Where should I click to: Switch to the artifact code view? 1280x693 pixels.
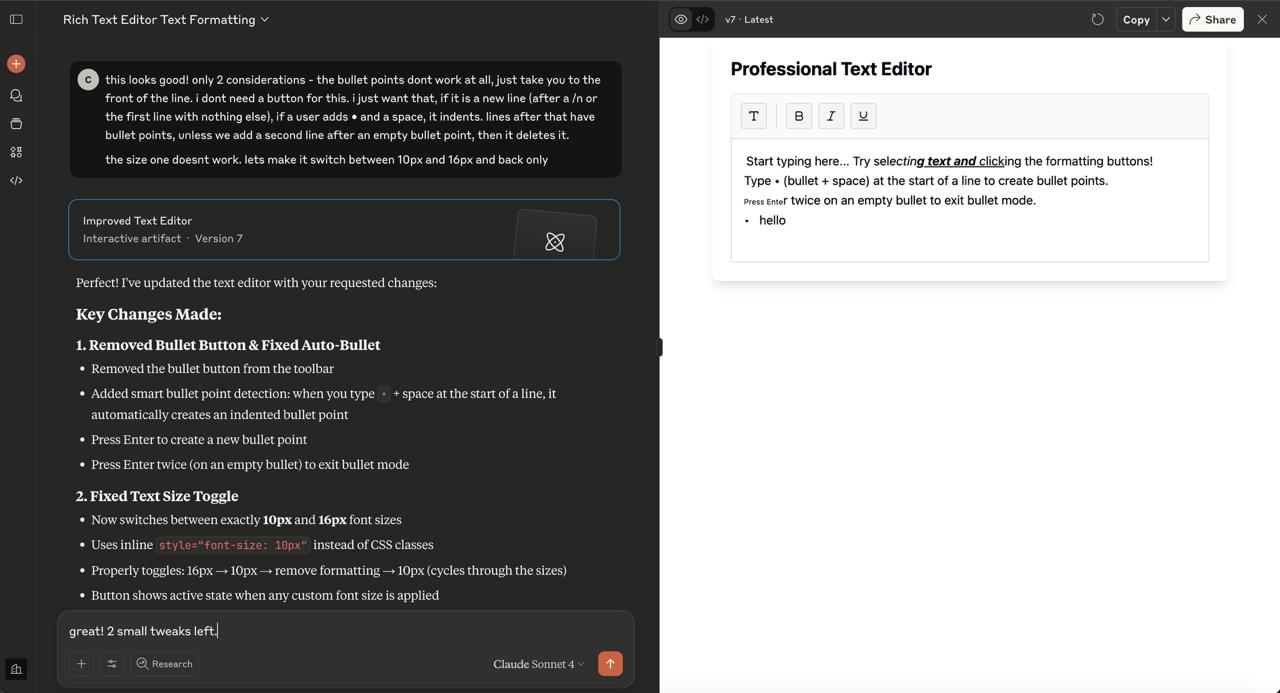pyautogui.click(x=703, y=19)
